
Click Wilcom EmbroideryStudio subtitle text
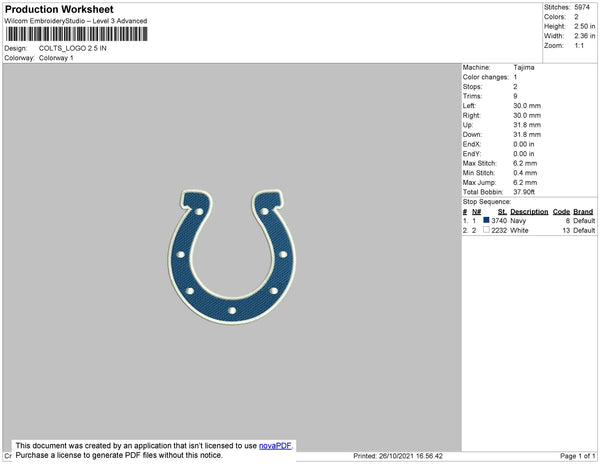76,21
